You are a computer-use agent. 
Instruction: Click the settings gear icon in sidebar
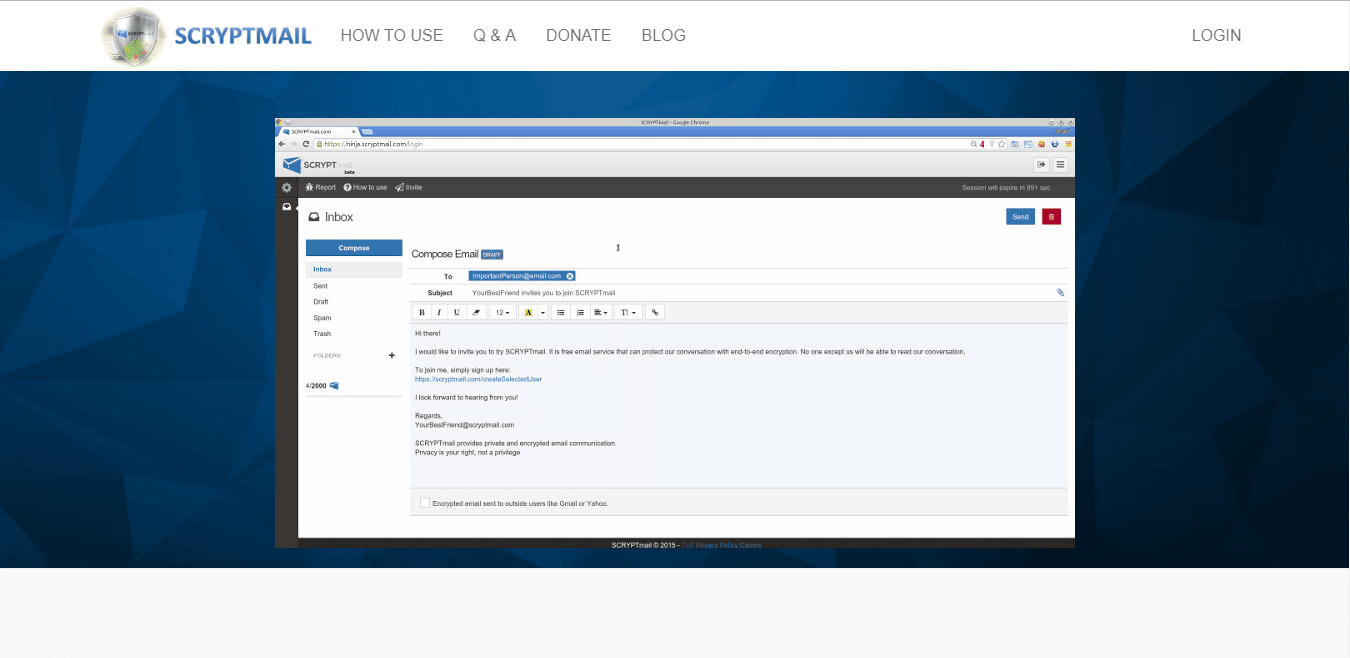point(286,187)
